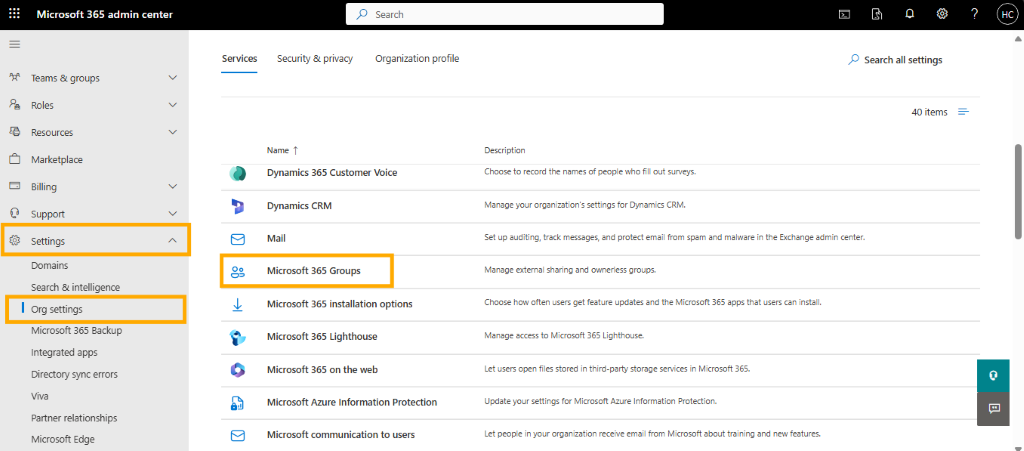The image size is (1024, 451).
Task: Click the top Search box
Action: click(505, 14)
